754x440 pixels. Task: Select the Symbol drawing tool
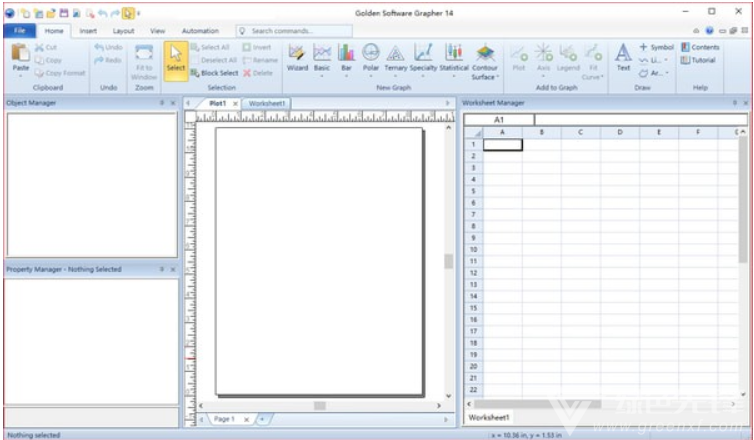656,47
